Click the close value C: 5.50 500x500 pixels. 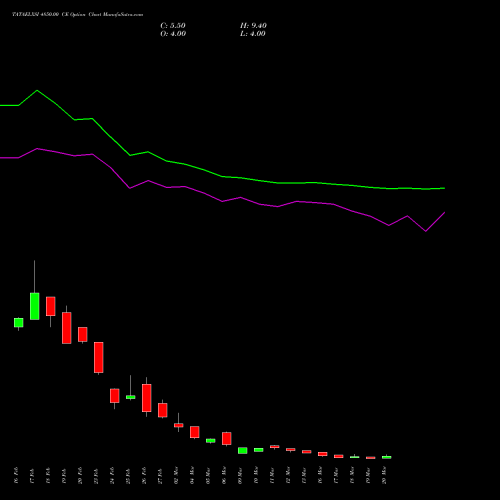tap(173, 26)
